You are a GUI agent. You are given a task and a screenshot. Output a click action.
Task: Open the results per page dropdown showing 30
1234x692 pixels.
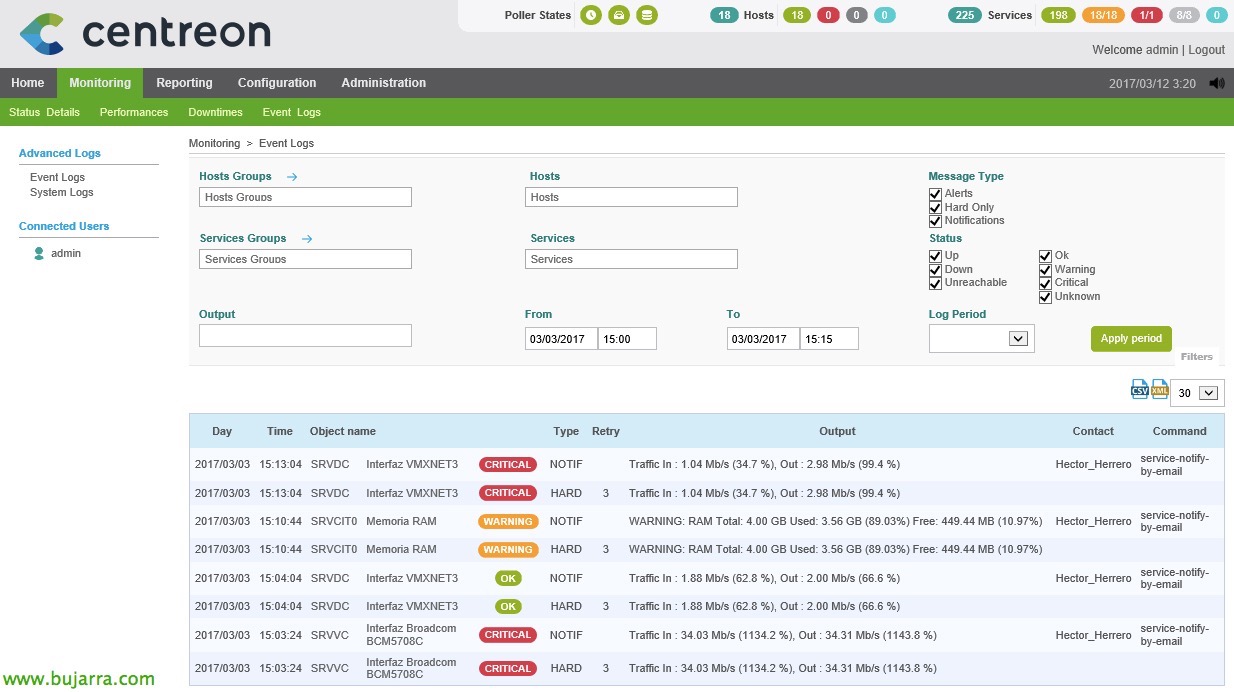click(1196, 393)
